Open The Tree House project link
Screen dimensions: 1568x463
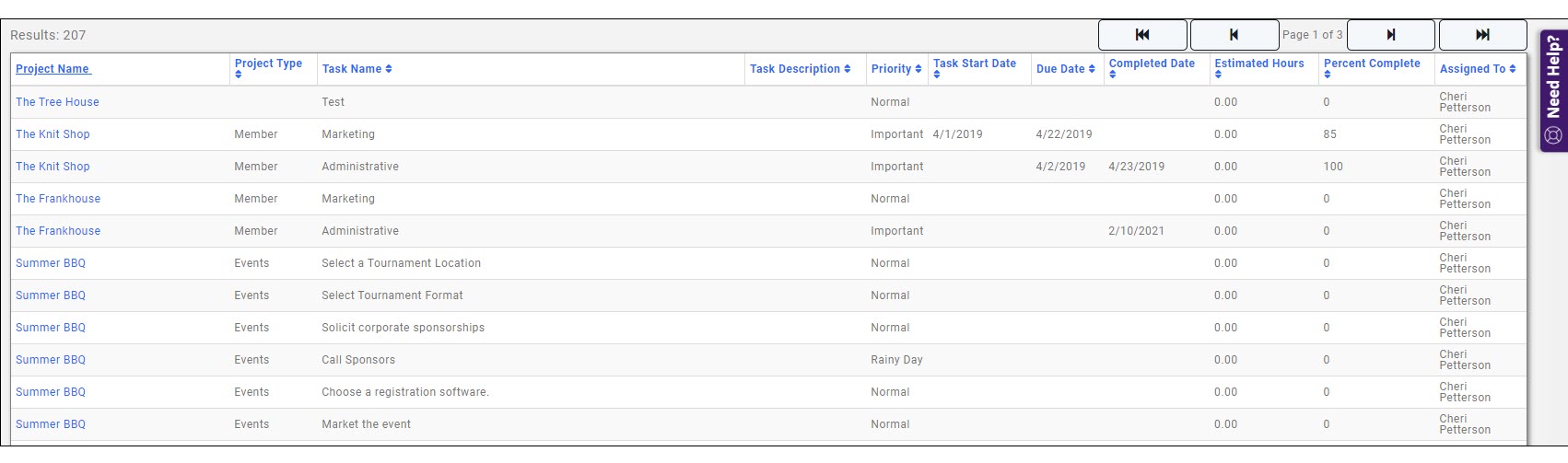[x=57, y=102]
